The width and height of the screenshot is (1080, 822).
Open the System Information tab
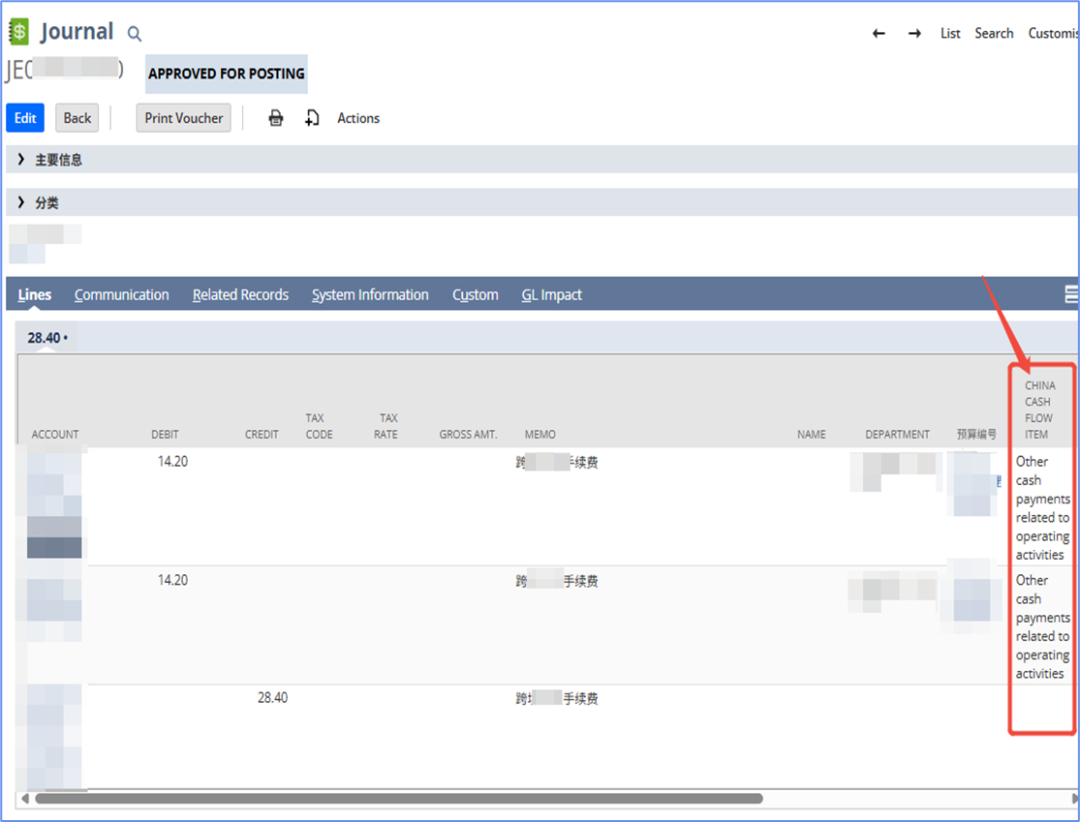pos(370,295)
